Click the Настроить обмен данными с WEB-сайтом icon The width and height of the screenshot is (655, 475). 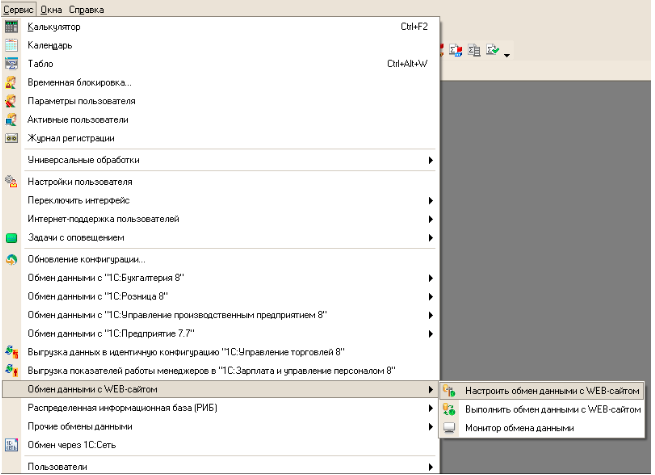tap(449, 391)
